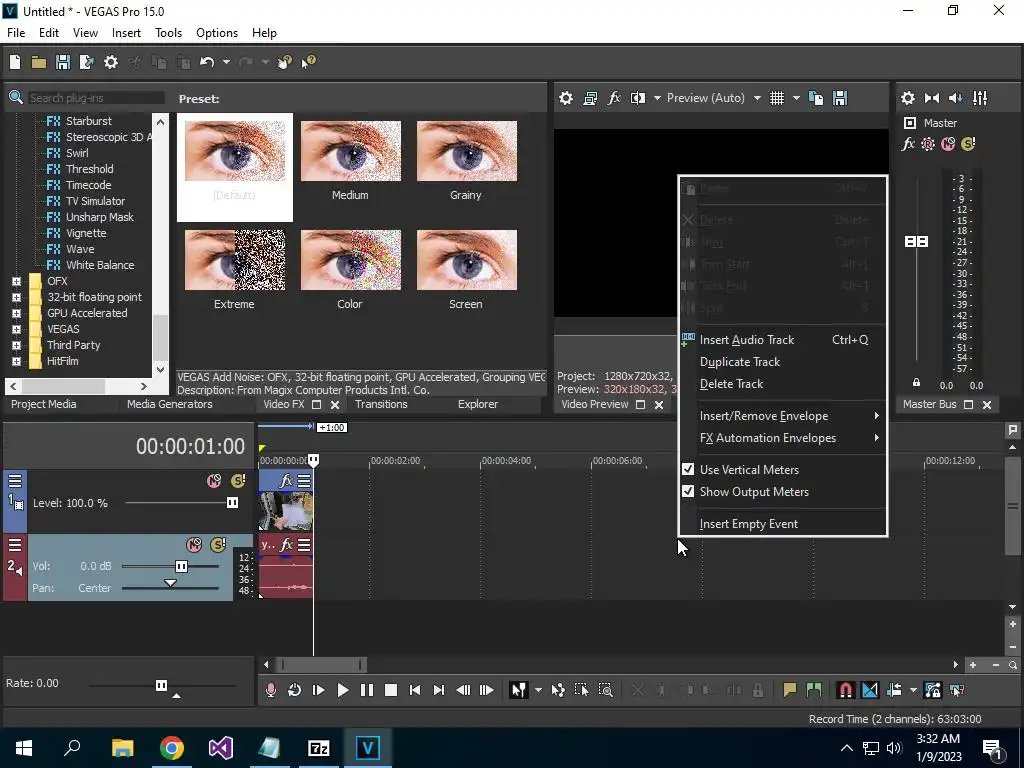Expand the HitFilm folder
The height and width of the screenshot is (768, 1024).
pos(16,361)
